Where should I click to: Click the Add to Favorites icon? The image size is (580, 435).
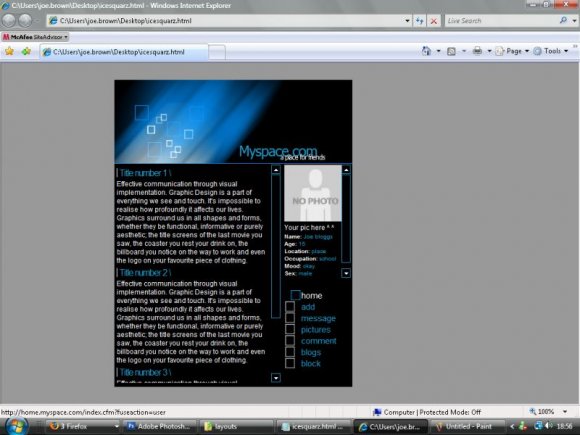pyautogui.click(x=26, y=51)
